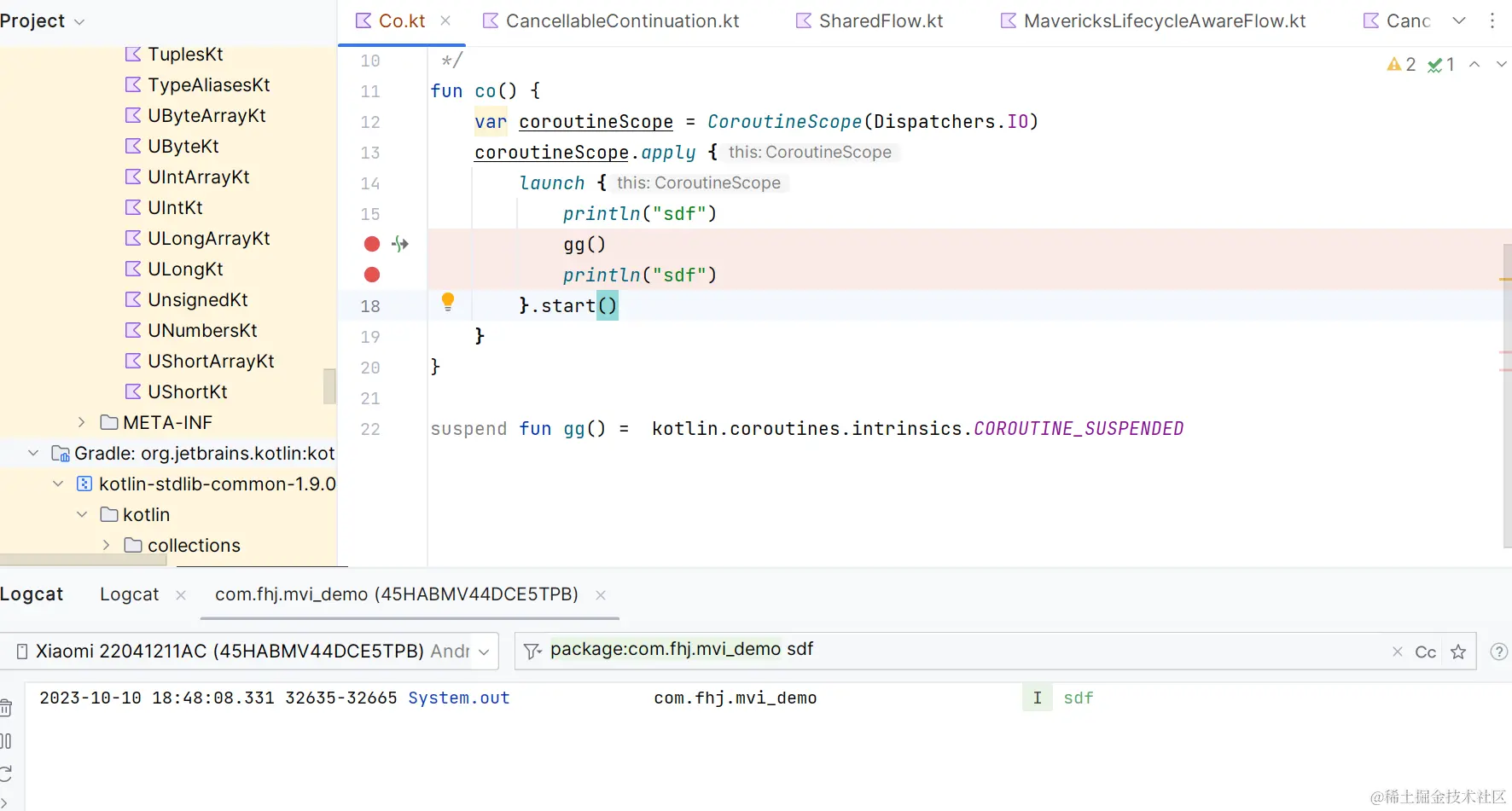This screenshot has height=811, width=1512.
Task: Click the red error stripe mark beside line 19
Action: [x=1505, y=352]
